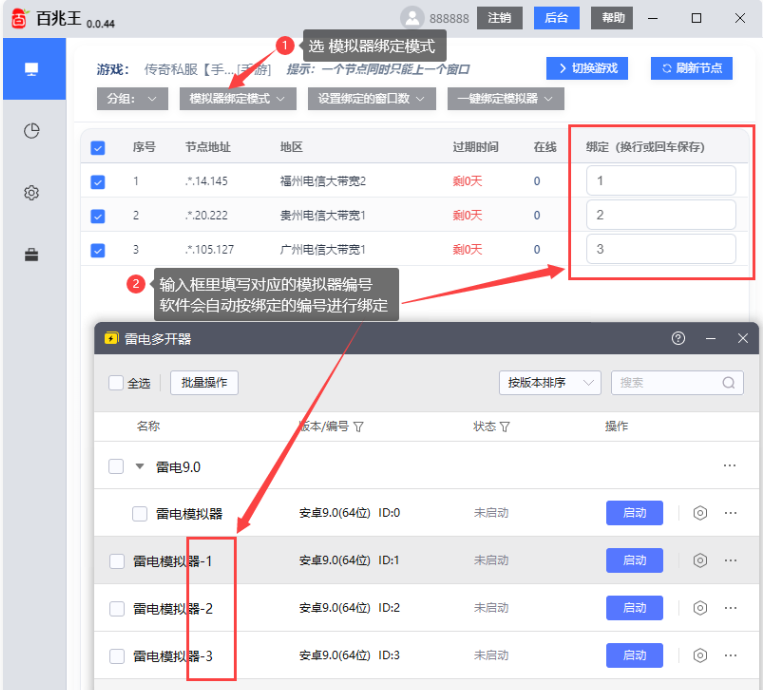Start 雷电模拟器 ID:0 with 启动

click(x=634, y=513)
